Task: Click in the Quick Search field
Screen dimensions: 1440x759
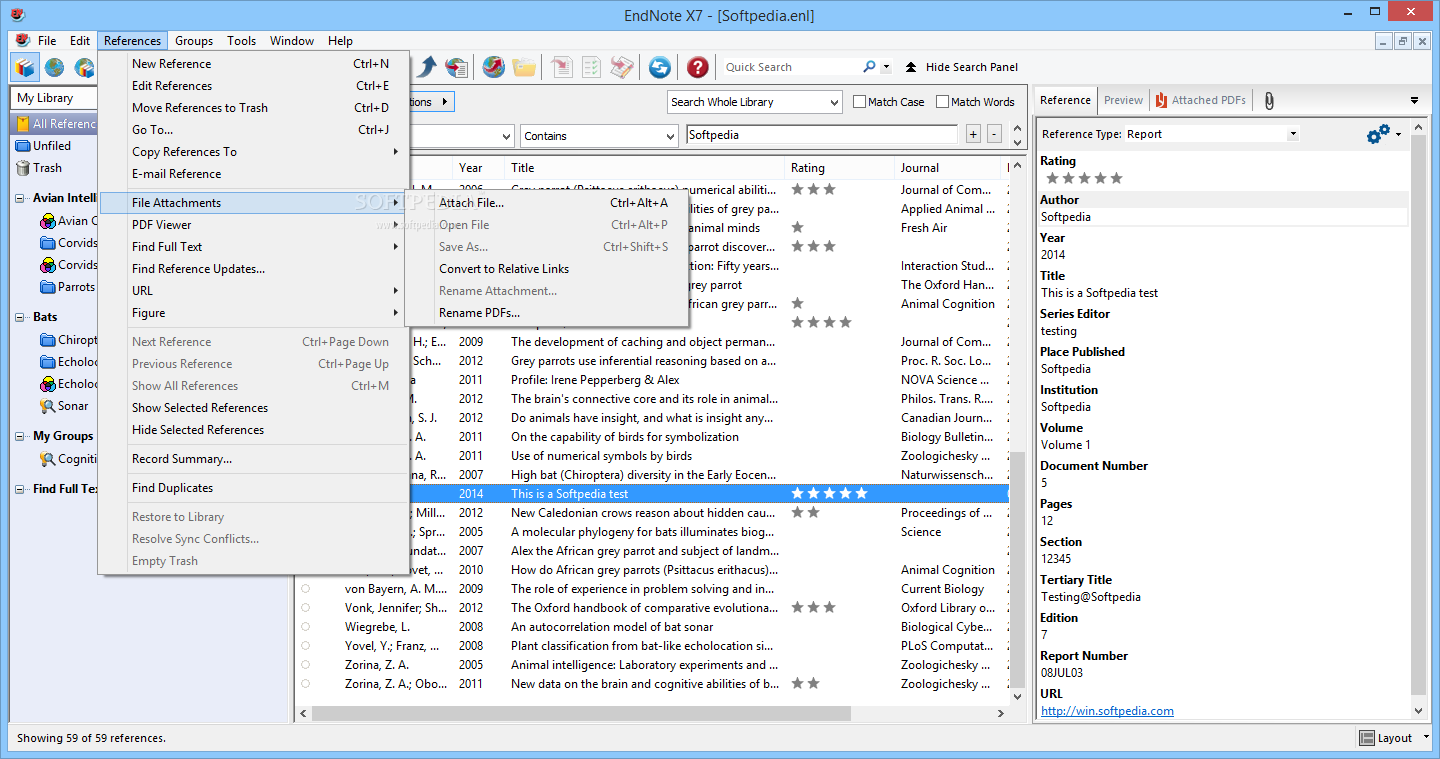Action: (791, 67)
